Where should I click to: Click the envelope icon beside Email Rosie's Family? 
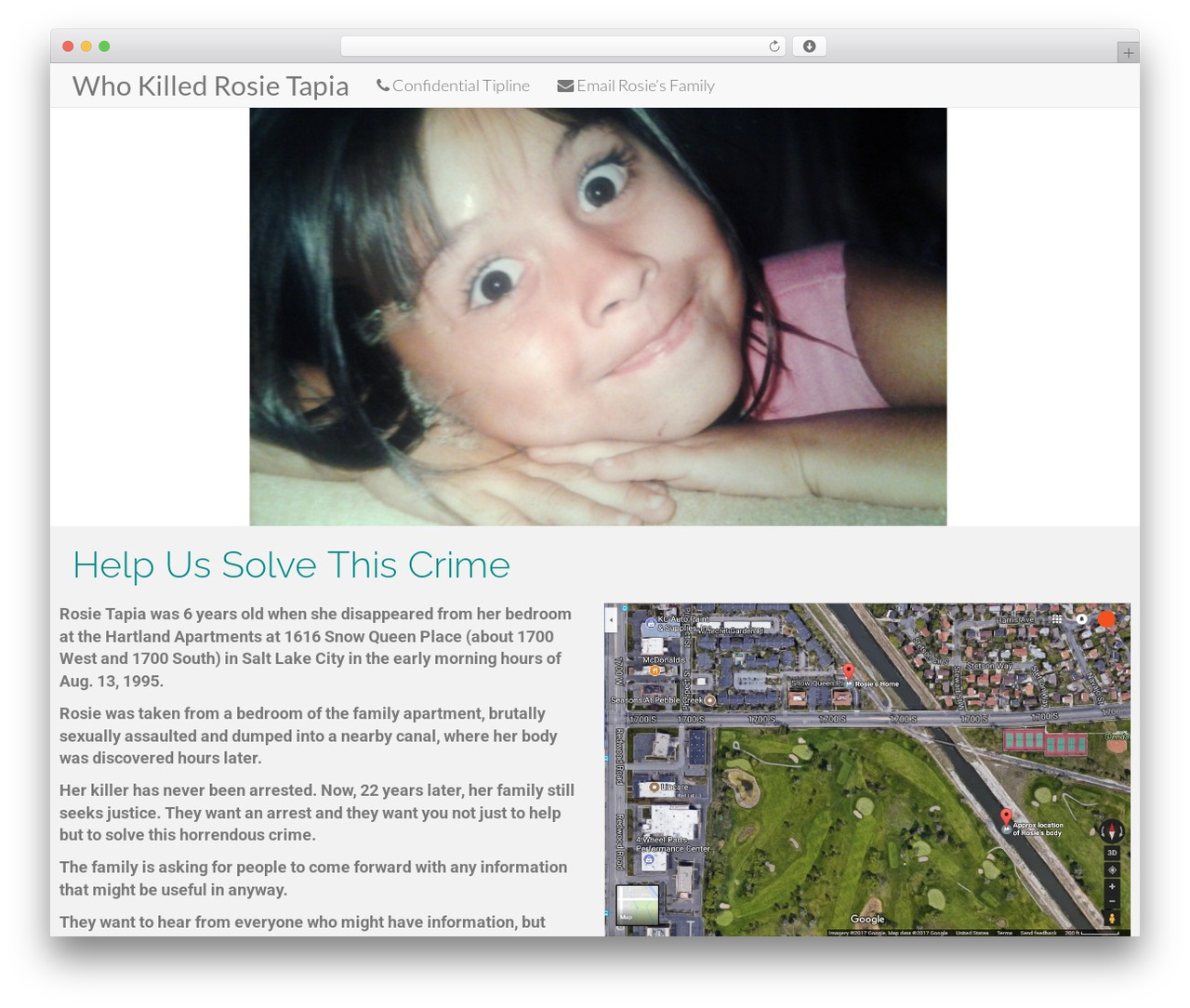[x=565, y=86]
